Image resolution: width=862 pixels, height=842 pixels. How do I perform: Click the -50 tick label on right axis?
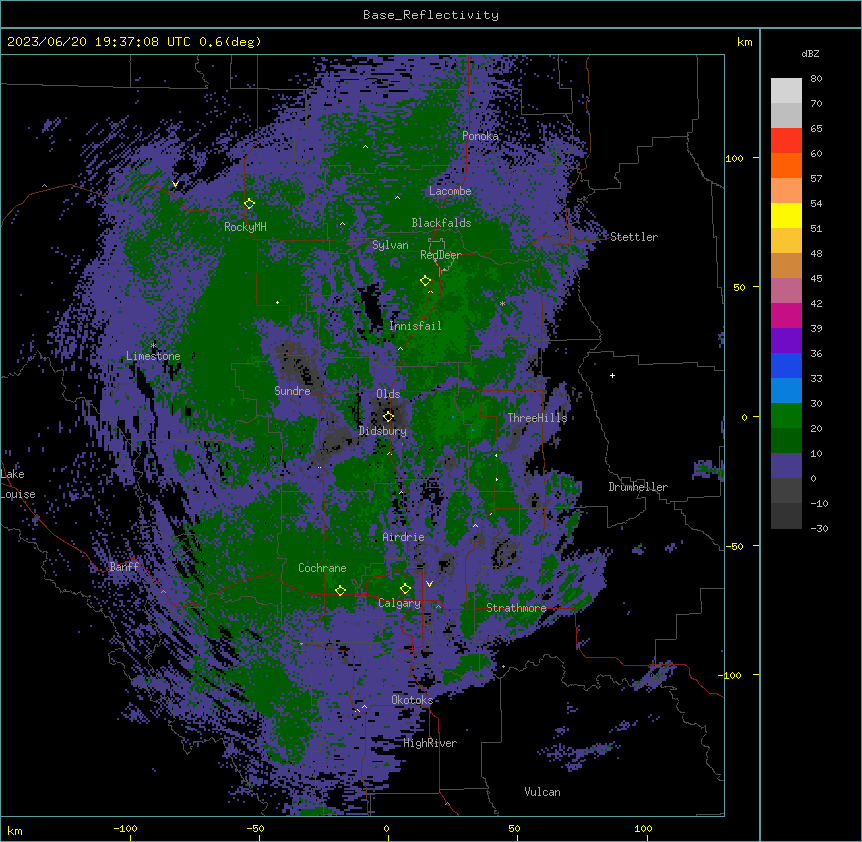click(734, 546)
